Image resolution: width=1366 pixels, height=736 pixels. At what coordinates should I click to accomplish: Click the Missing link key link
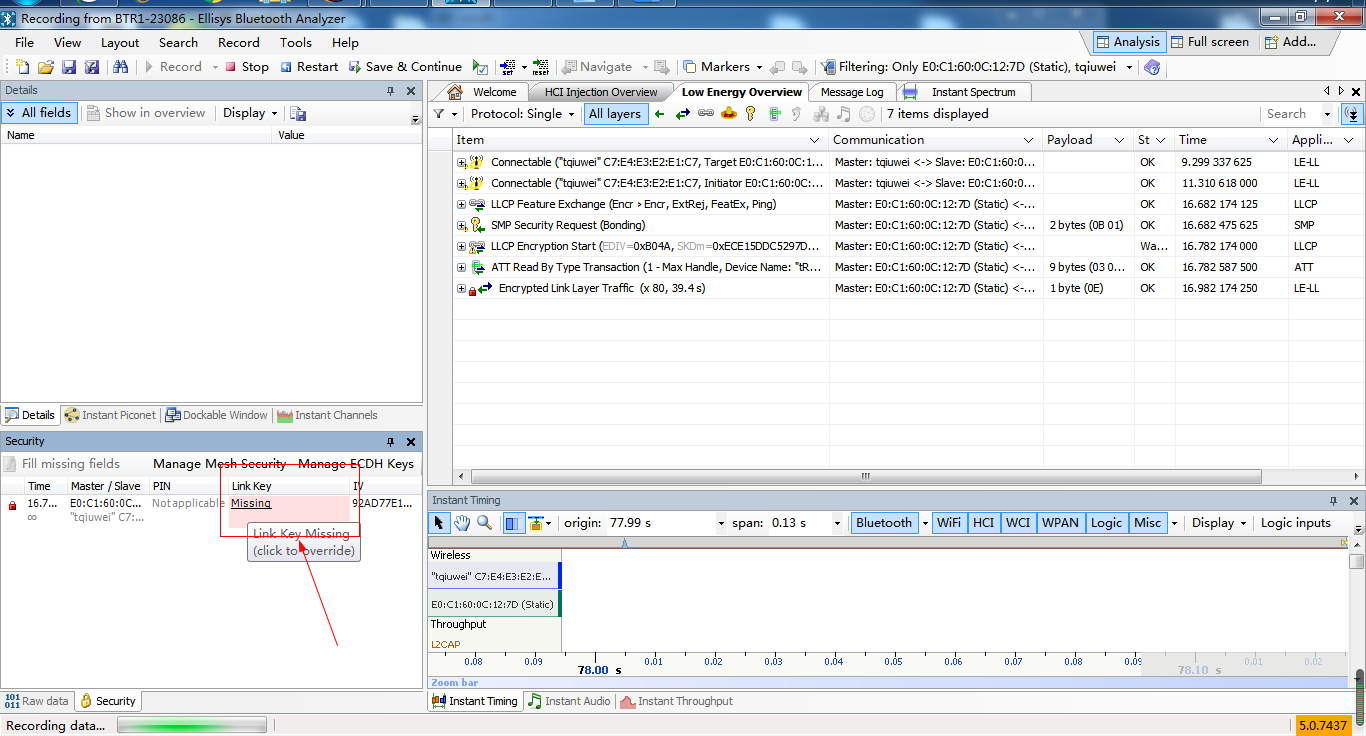coord(251,503)
